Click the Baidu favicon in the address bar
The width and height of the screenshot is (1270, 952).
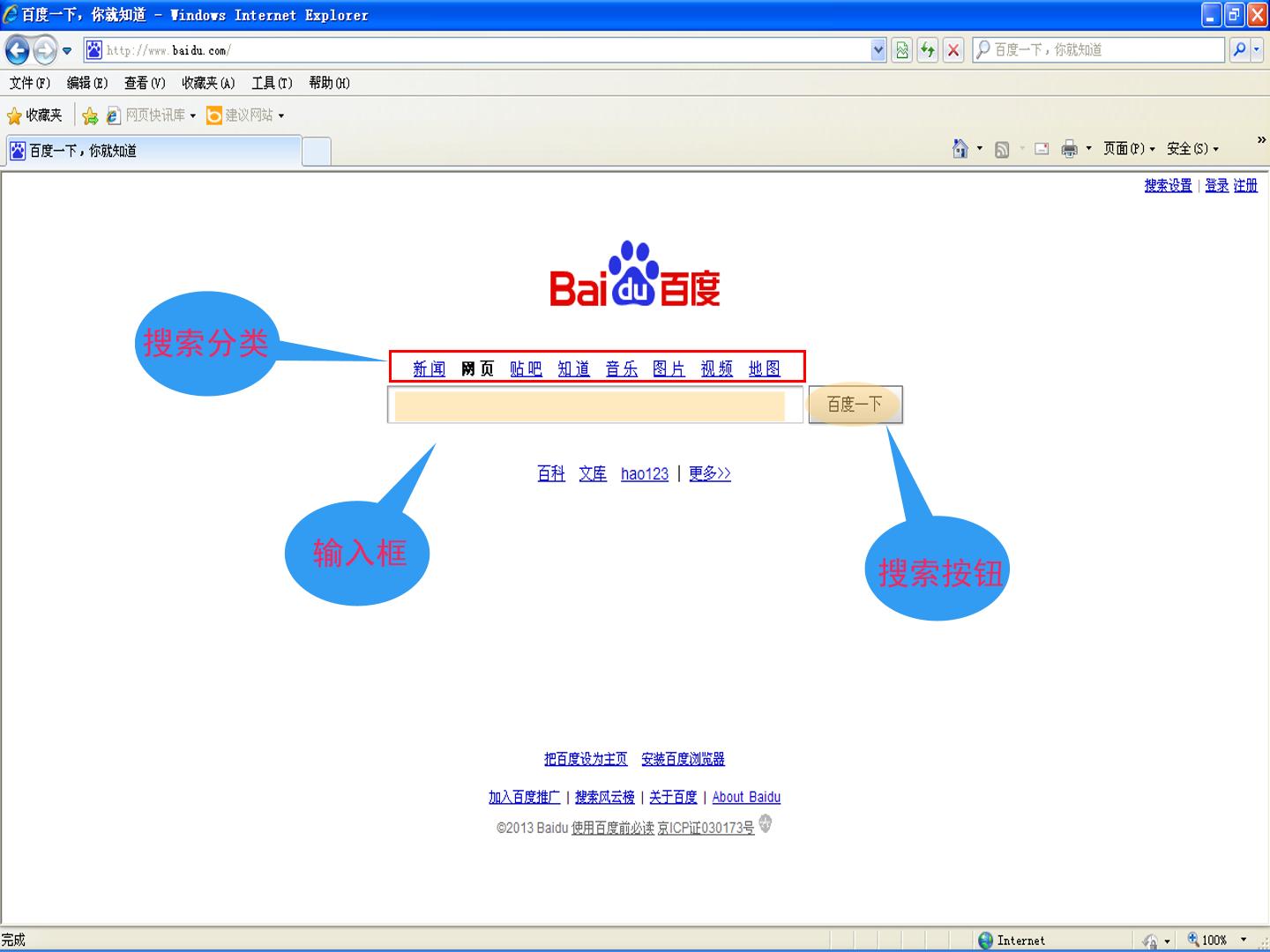(x=93, y=50)
